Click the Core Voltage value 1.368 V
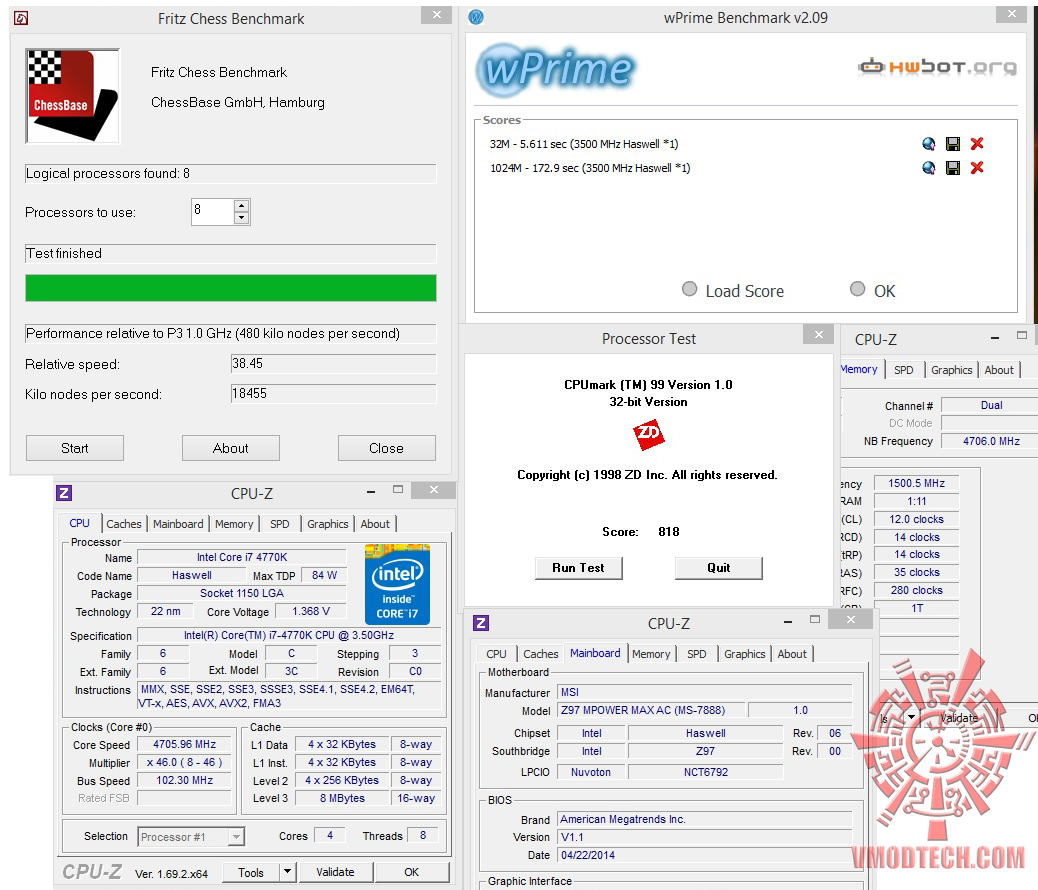 tap(310, 611)
